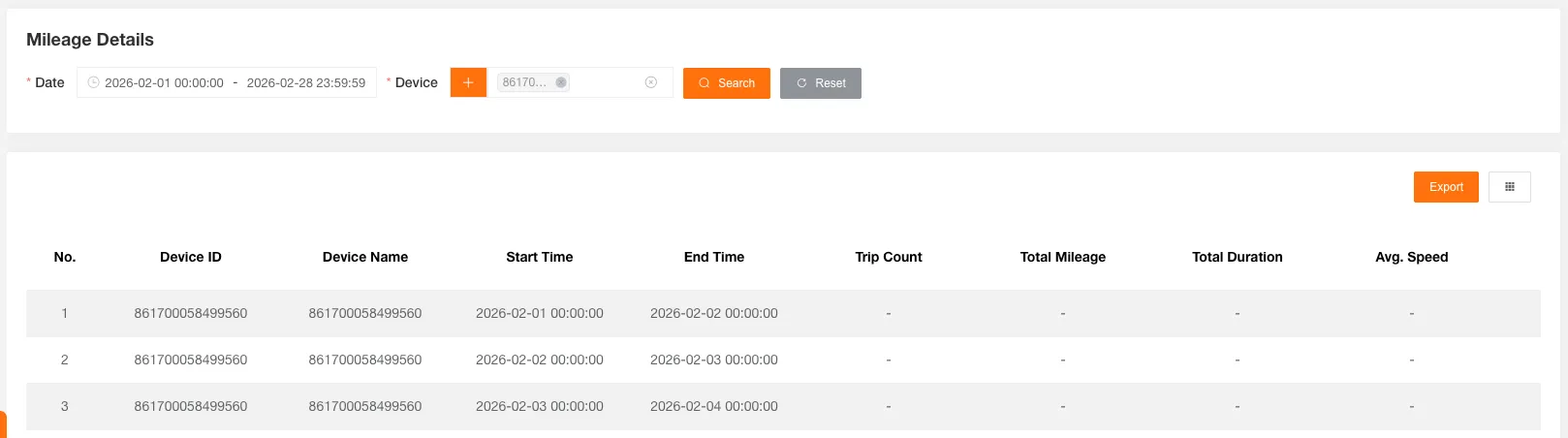Viewport: 1568px width, 438px height.
Task: Click the Avg. Speed column header
Action: (1411, 257)
